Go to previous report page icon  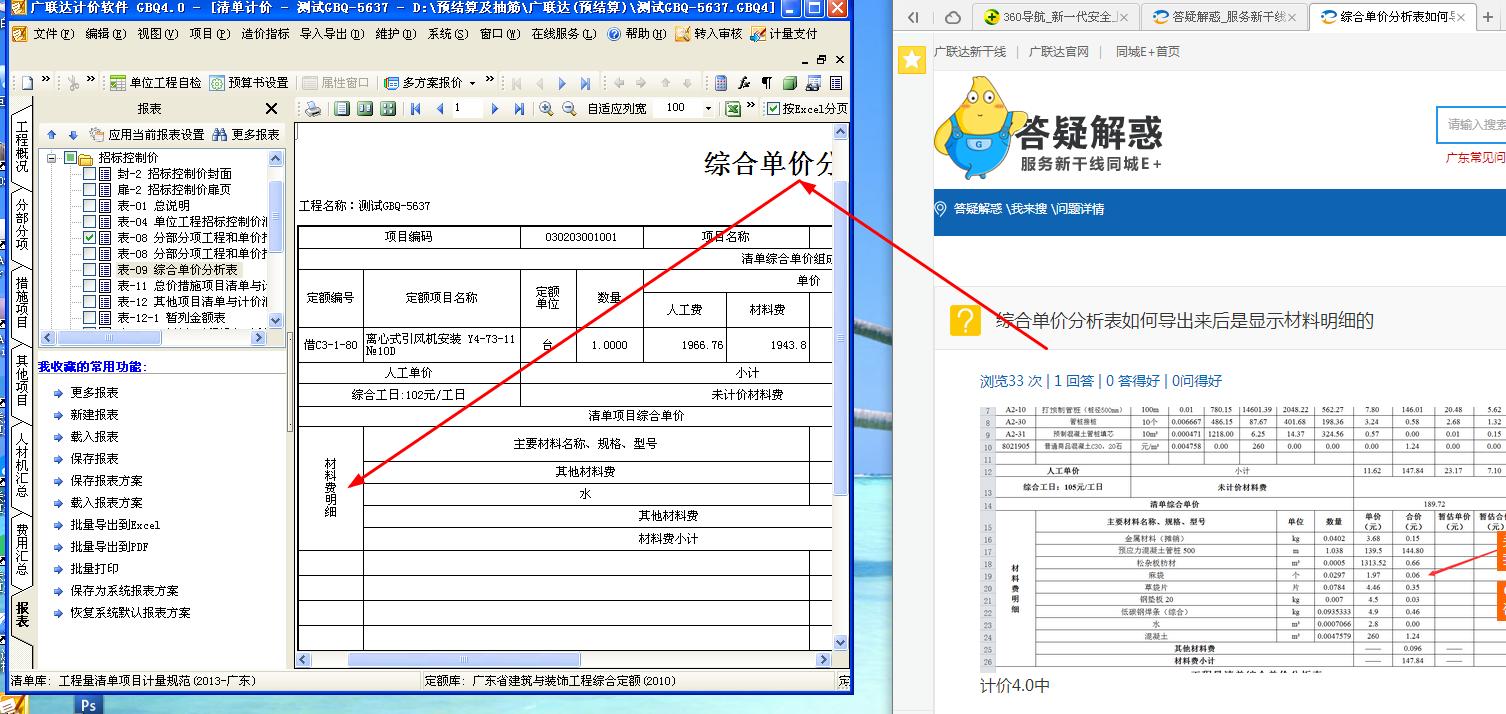[439, 108]
